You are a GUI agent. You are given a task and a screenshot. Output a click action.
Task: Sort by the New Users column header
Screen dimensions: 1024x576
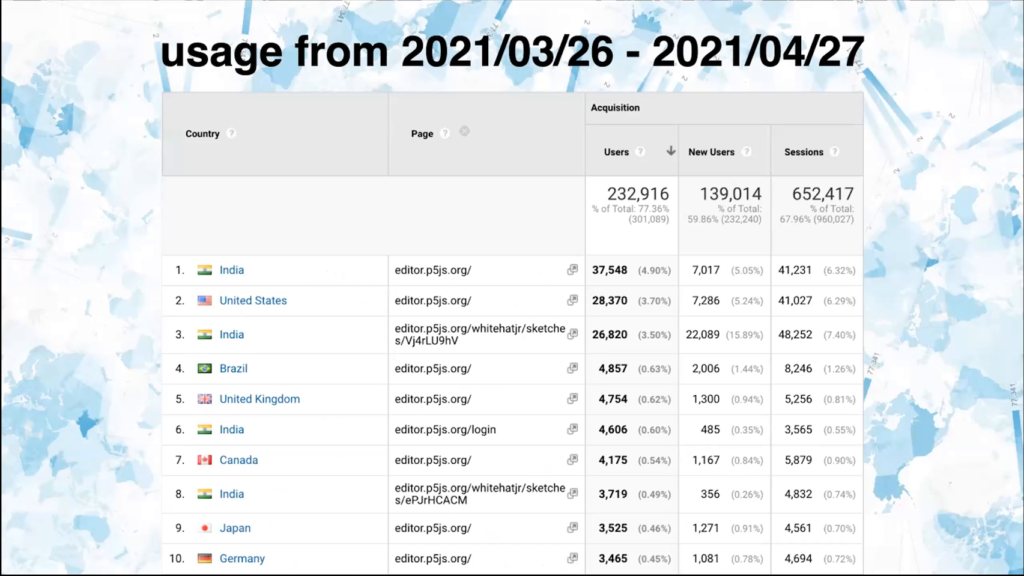point(711,152)
